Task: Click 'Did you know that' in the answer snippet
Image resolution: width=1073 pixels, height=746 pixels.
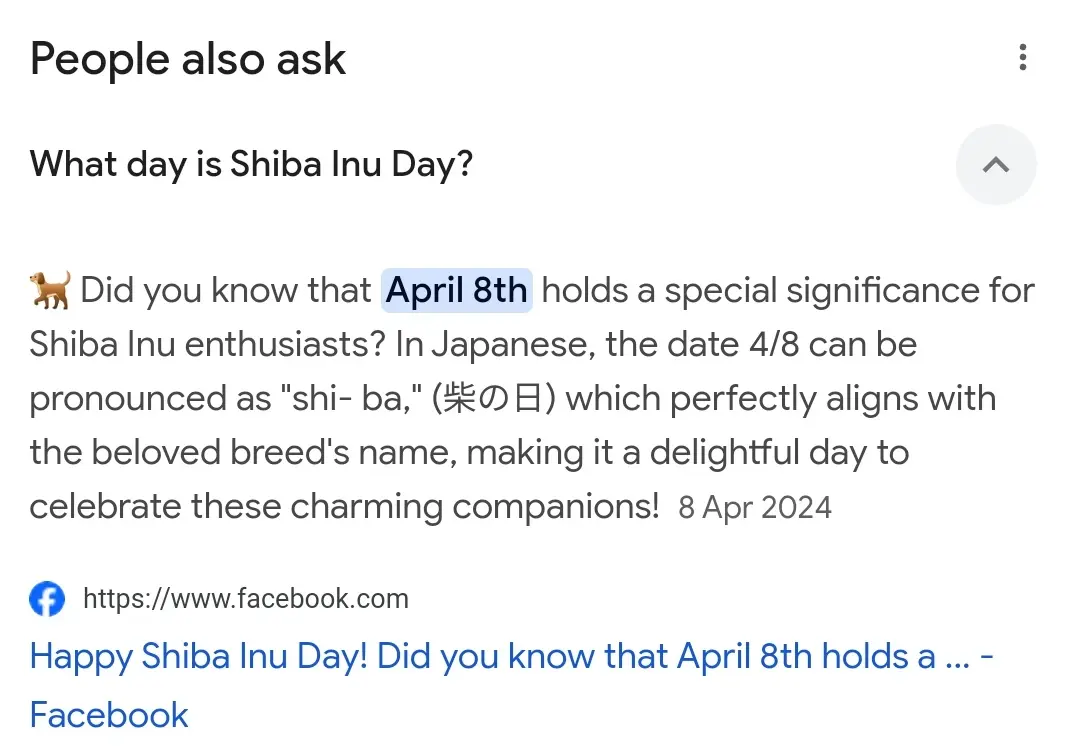Action: coord(225,291)
